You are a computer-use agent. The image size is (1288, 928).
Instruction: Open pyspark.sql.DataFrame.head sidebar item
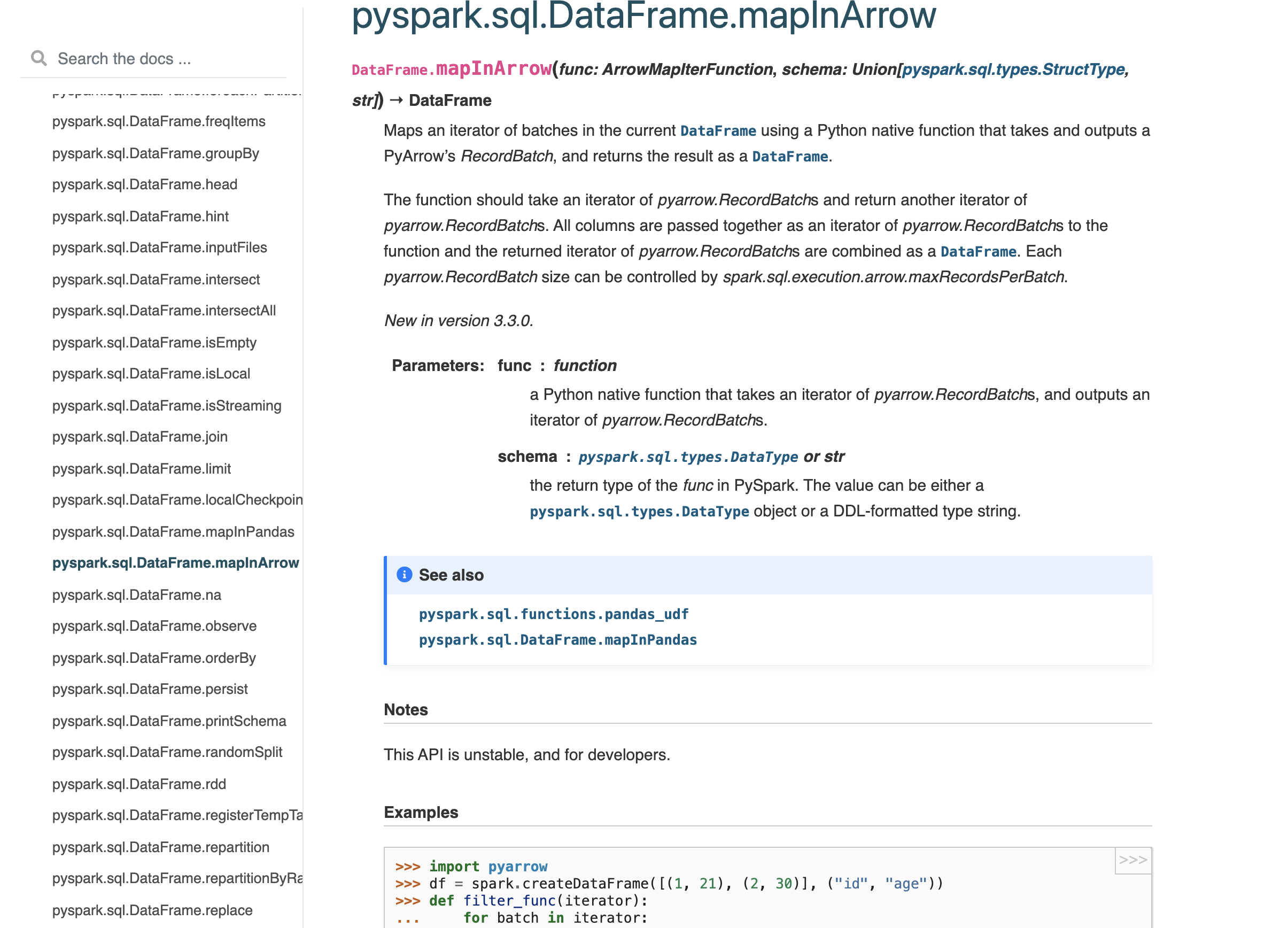tap(145, 184)
